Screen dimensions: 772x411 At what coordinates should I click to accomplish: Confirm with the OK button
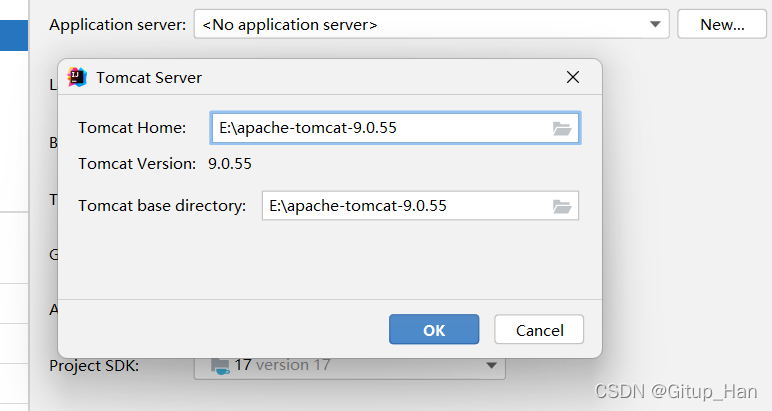point(434,329)
